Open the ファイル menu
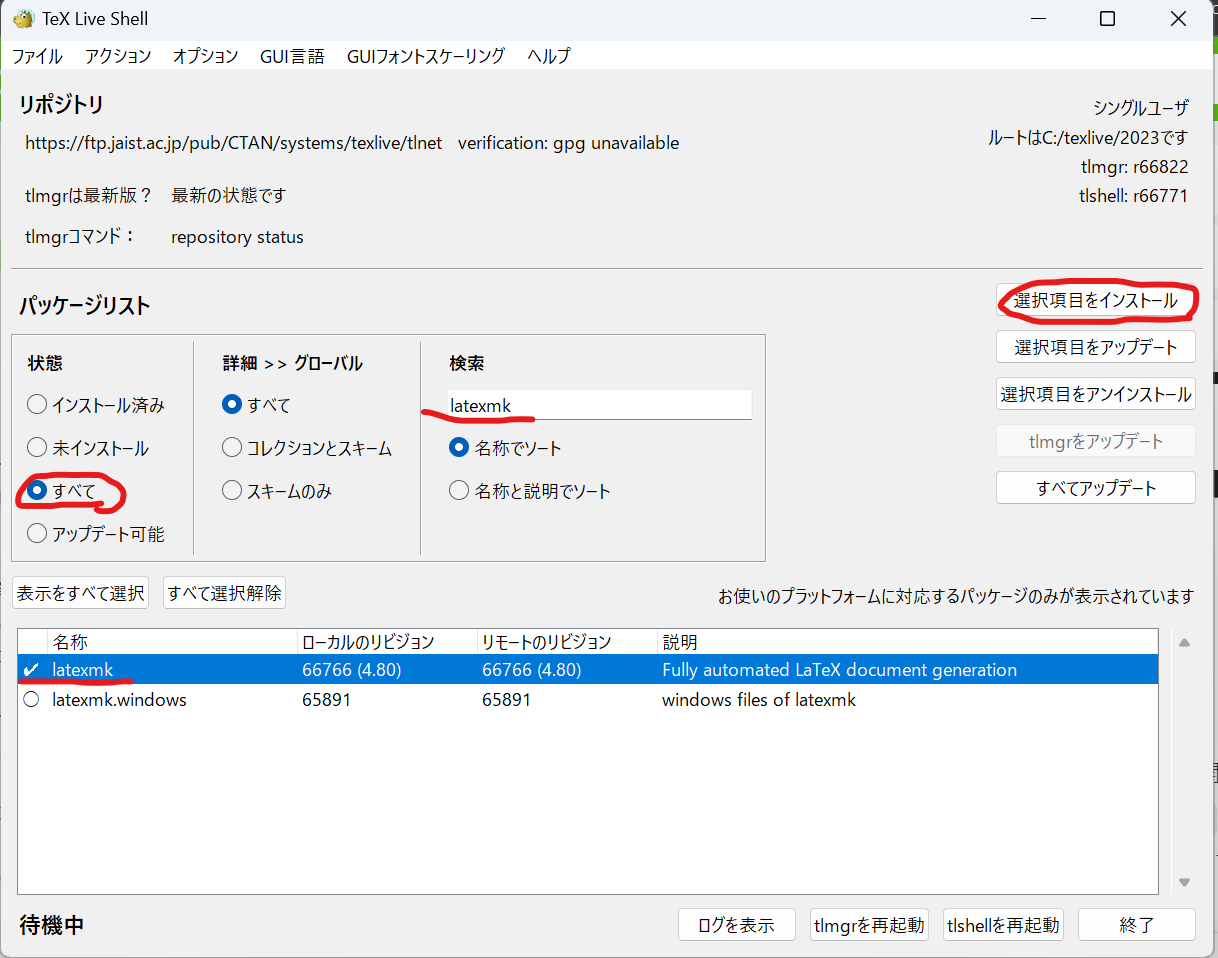The image size is (1218, 958). [x=37, y=57]
